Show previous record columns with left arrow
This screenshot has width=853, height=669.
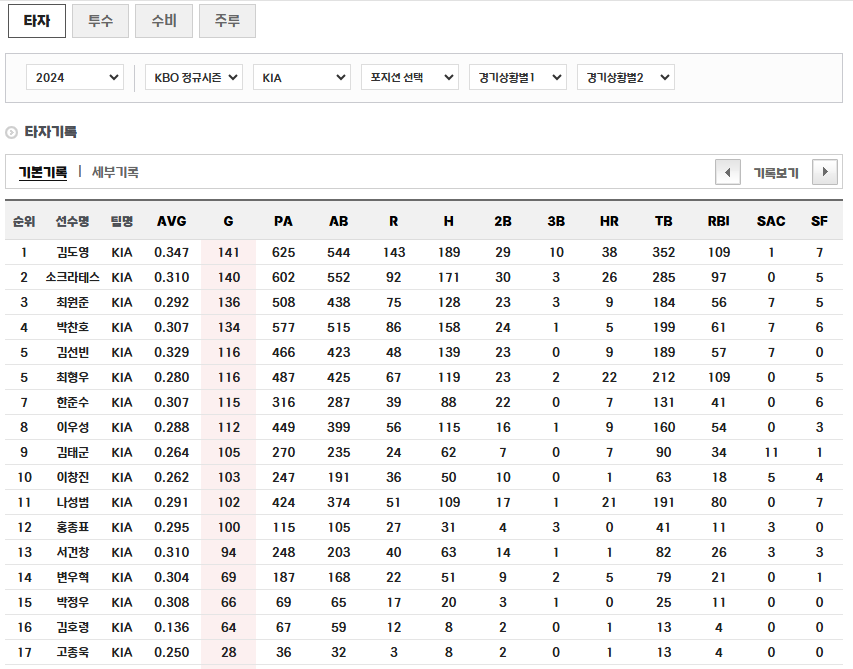[727, 172]
